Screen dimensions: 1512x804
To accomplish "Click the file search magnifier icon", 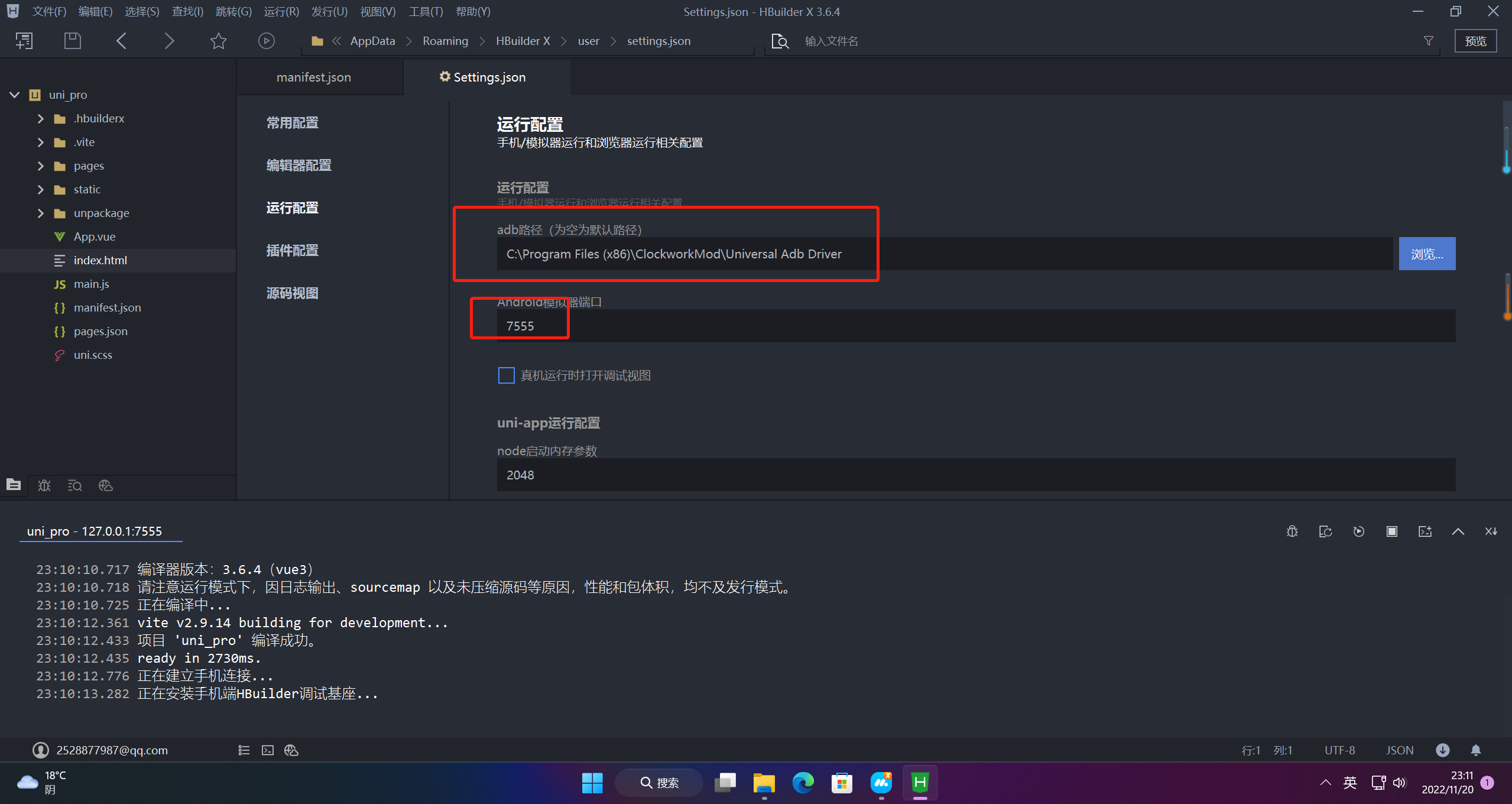I will tap(780, 41).
